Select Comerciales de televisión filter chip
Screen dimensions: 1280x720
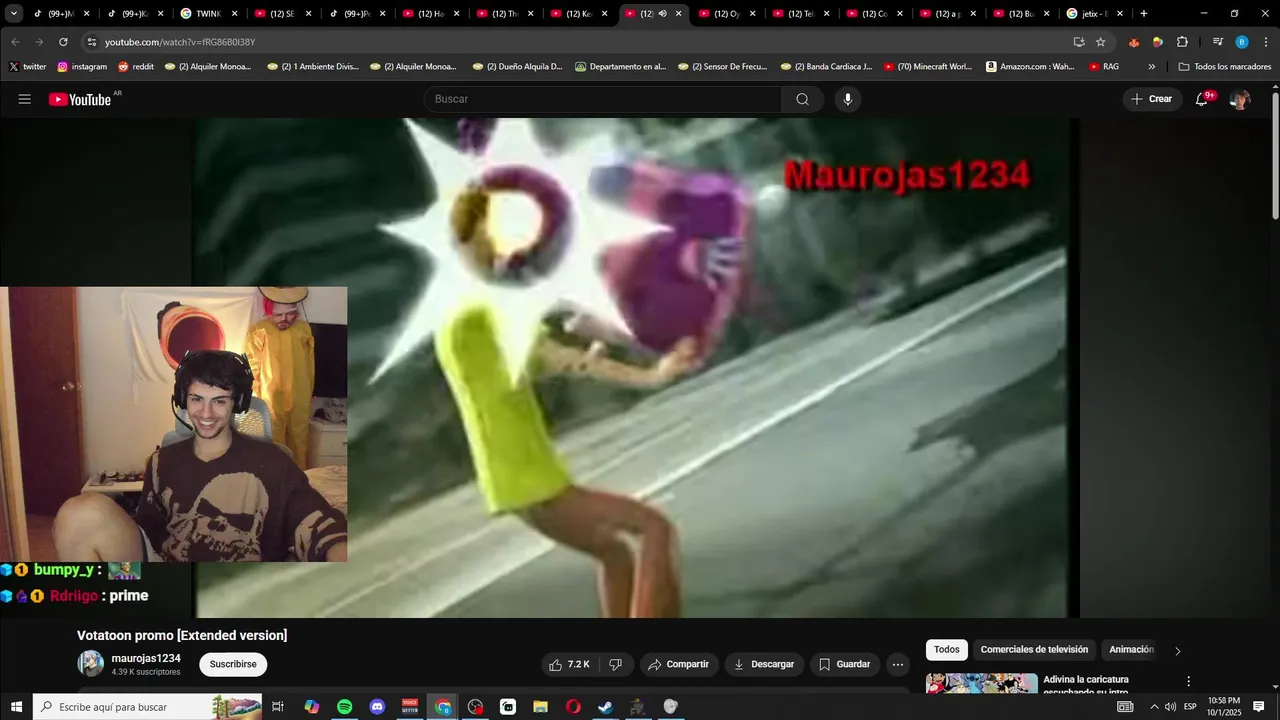point(1034,650)
